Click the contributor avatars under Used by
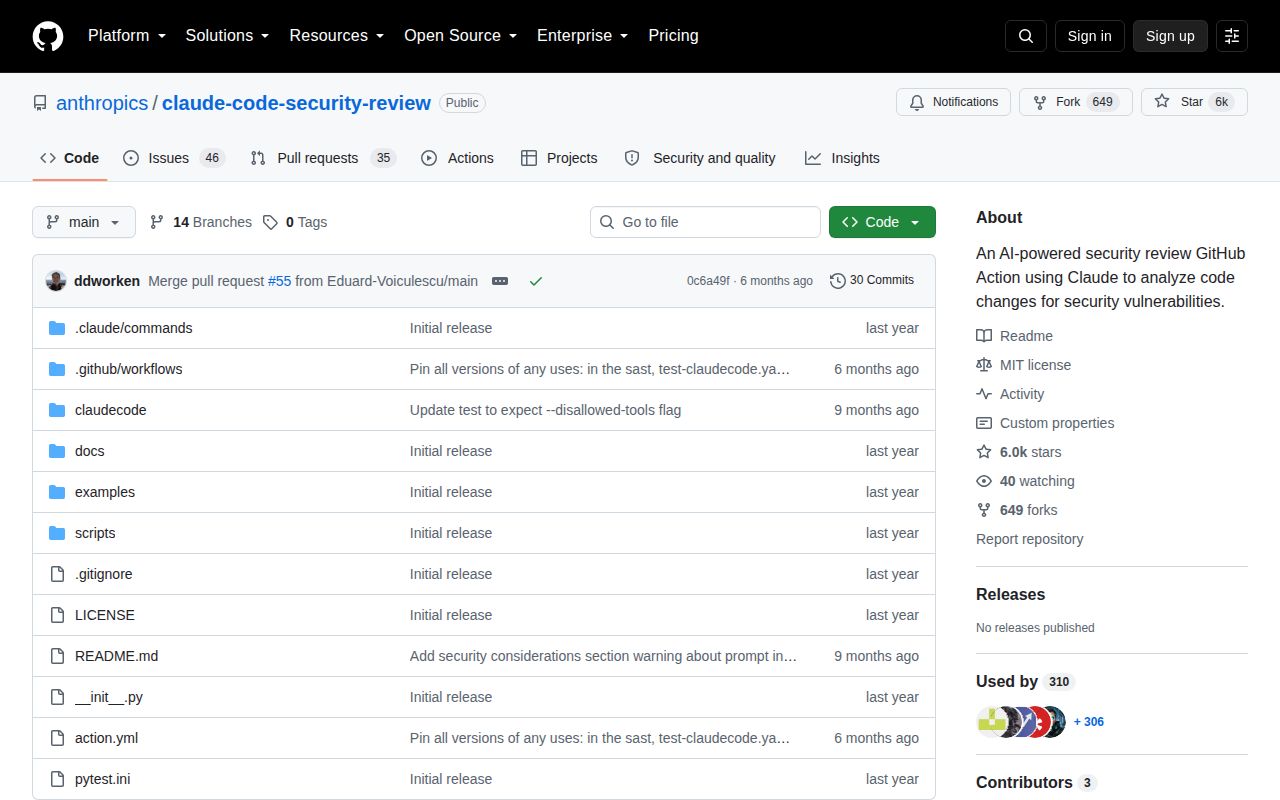 (1021, 722)
